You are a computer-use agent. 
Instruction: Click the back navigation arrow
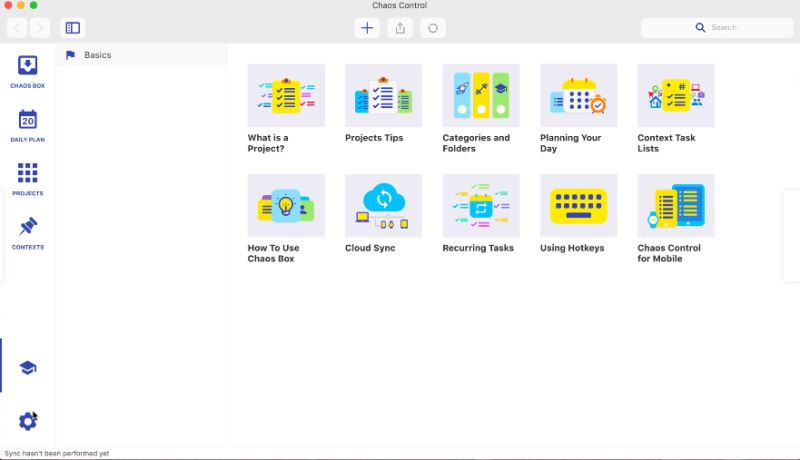tap(17, 28)
